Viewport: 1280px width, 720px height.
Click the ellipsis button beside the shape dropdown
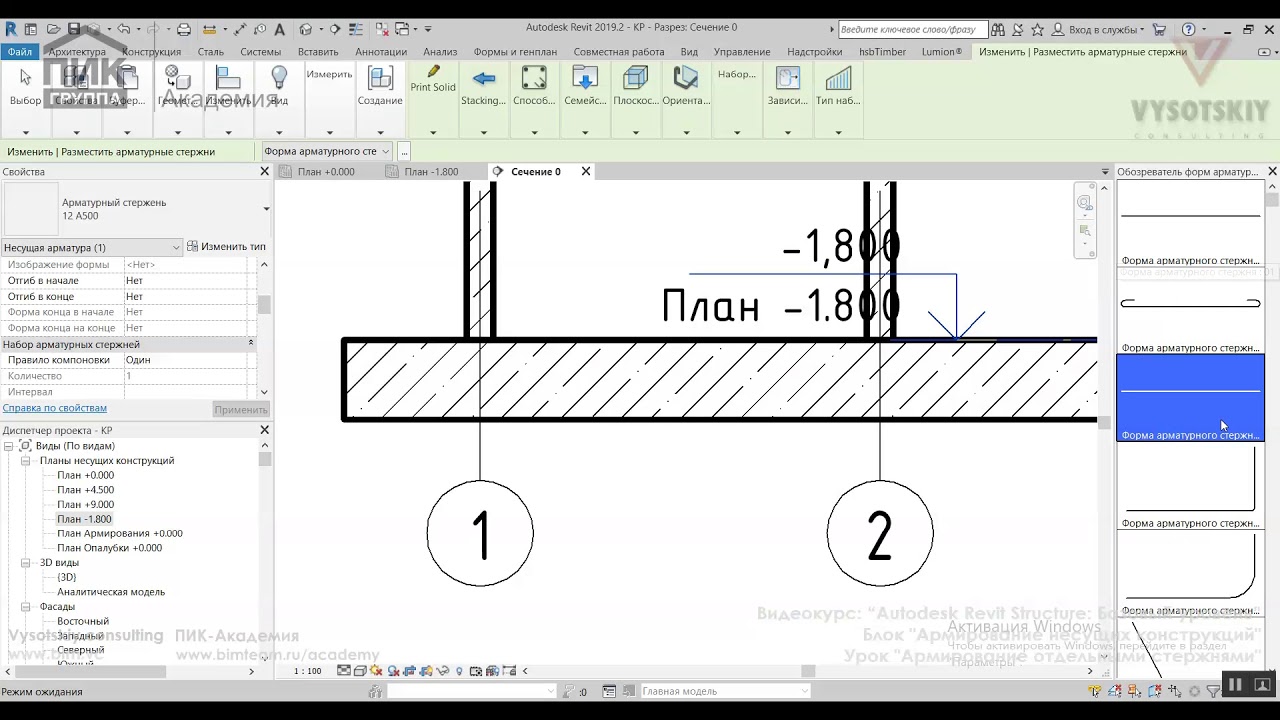point(404,152)
